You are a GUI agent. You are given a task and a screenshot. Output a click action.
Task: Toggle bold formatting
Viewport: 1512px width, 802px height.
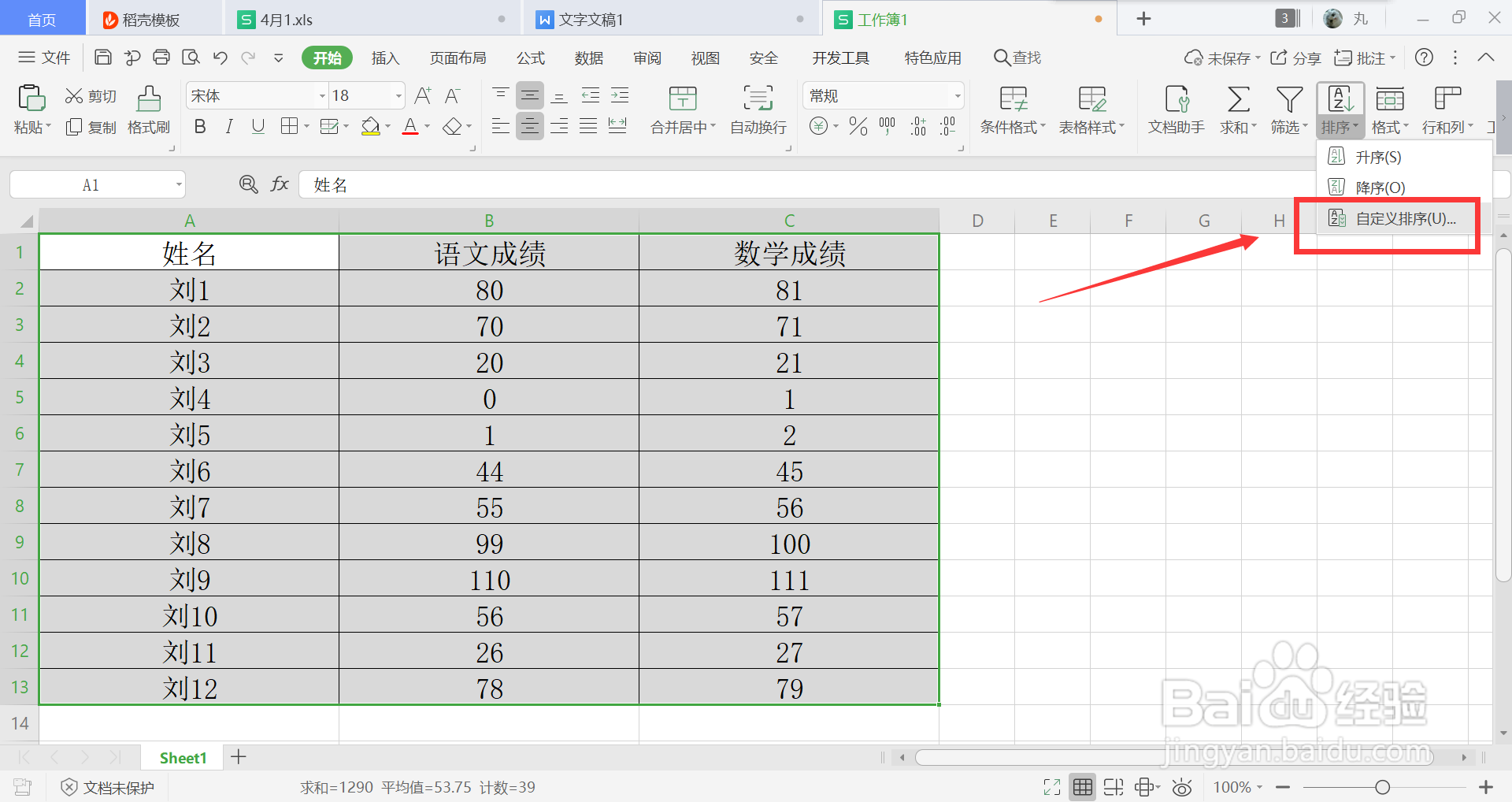coord(199,126)
